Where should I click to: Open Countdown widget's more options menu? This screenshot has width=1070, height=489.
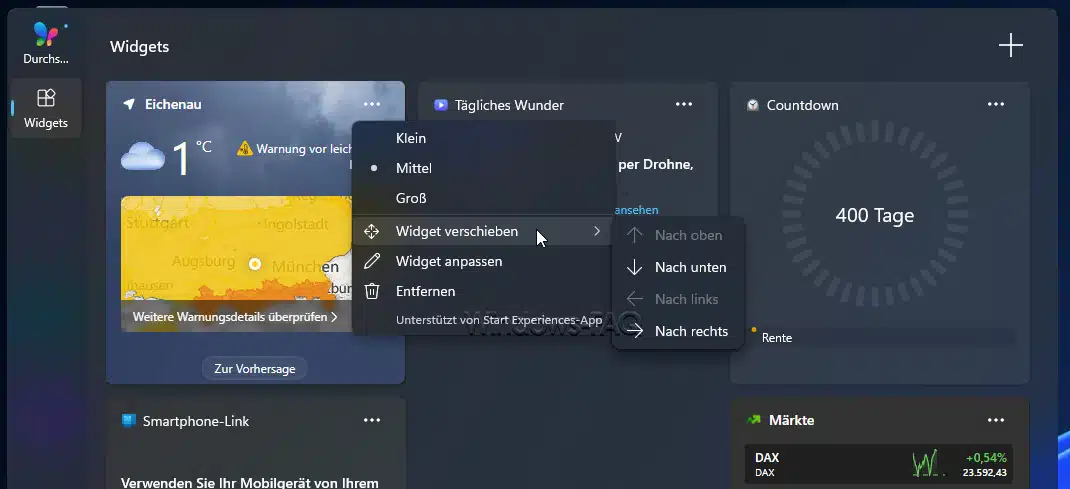(x=996, y=105)
